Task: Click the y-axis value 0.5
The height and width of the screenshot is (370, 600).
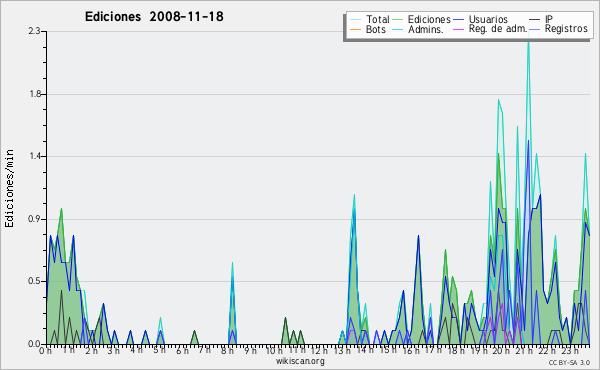Action: click(x=34, y=282)
